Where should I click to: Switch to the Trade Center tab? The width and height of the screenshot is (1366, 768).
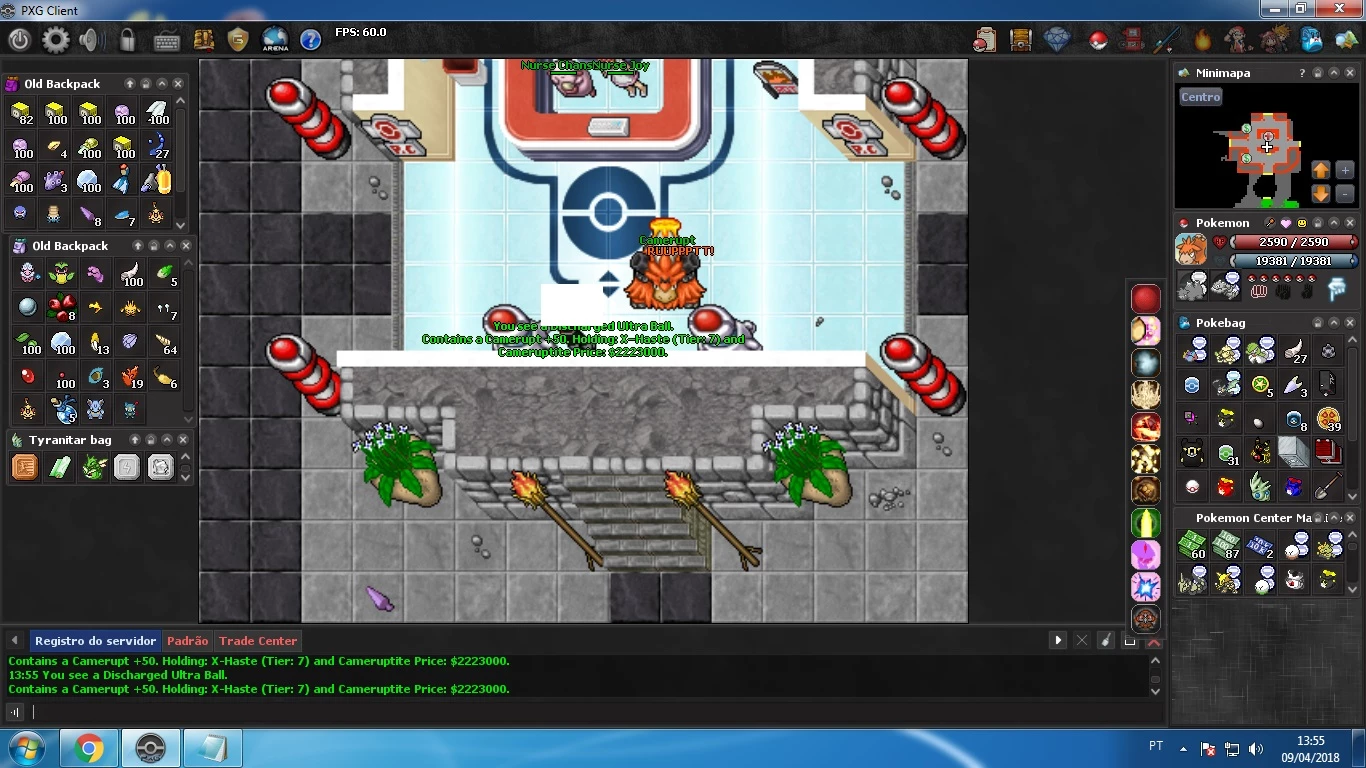click(x=258, y=641)
